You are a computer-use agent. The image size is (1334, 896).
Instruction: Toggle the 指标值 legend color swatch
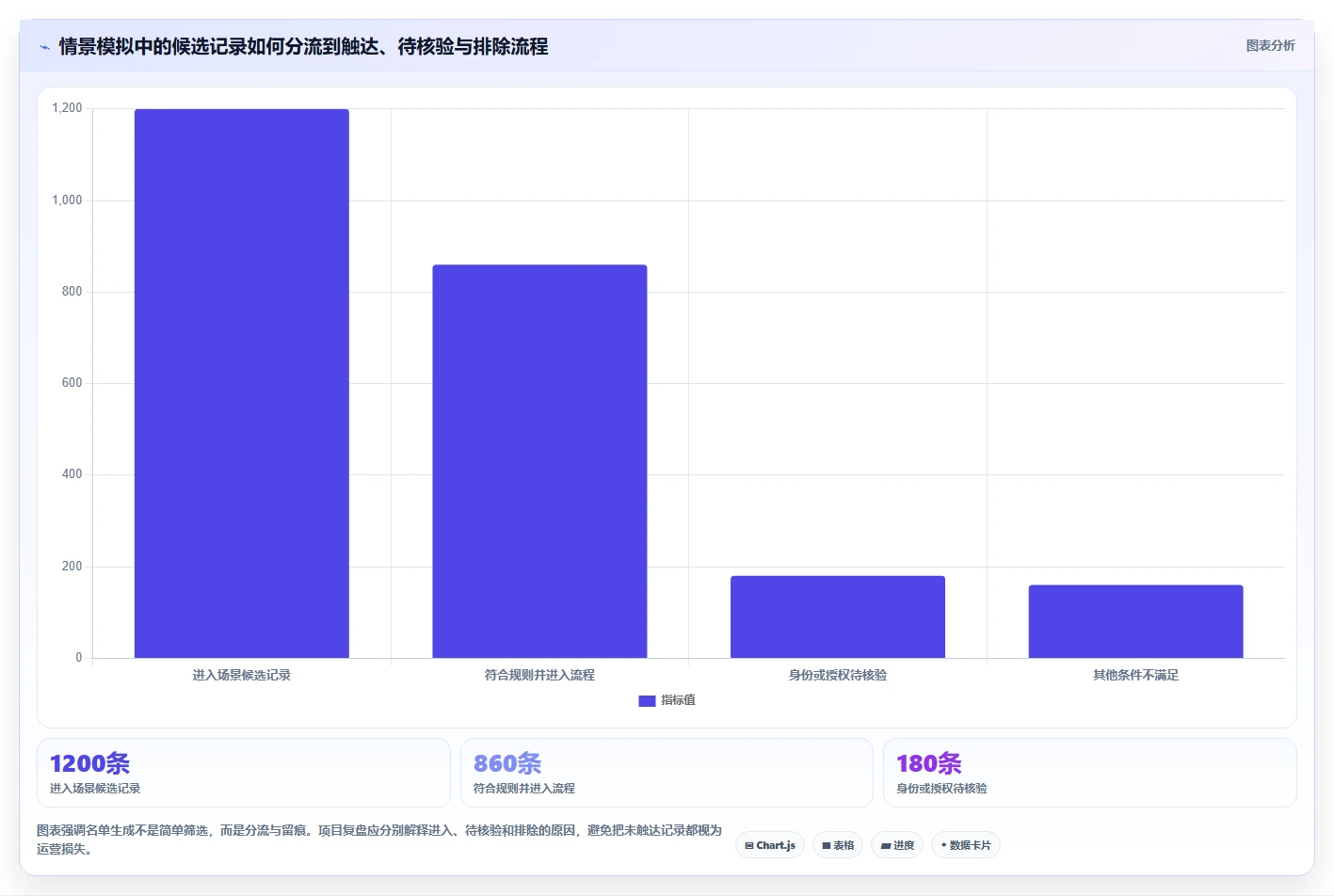[647, 700]
